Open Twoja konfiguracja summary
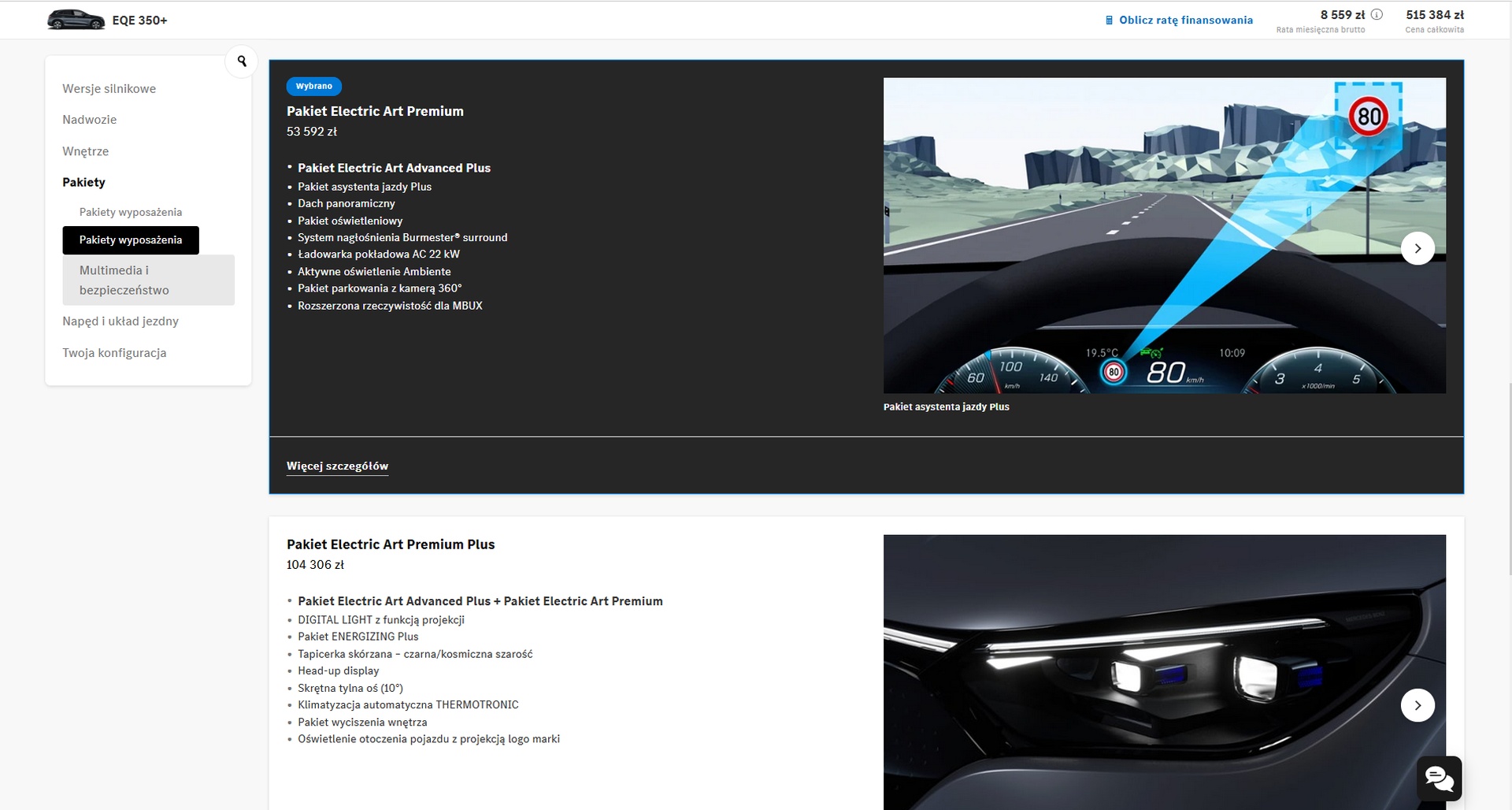The height and width of the screenshot is (810, 1512). tap(114, 353)
